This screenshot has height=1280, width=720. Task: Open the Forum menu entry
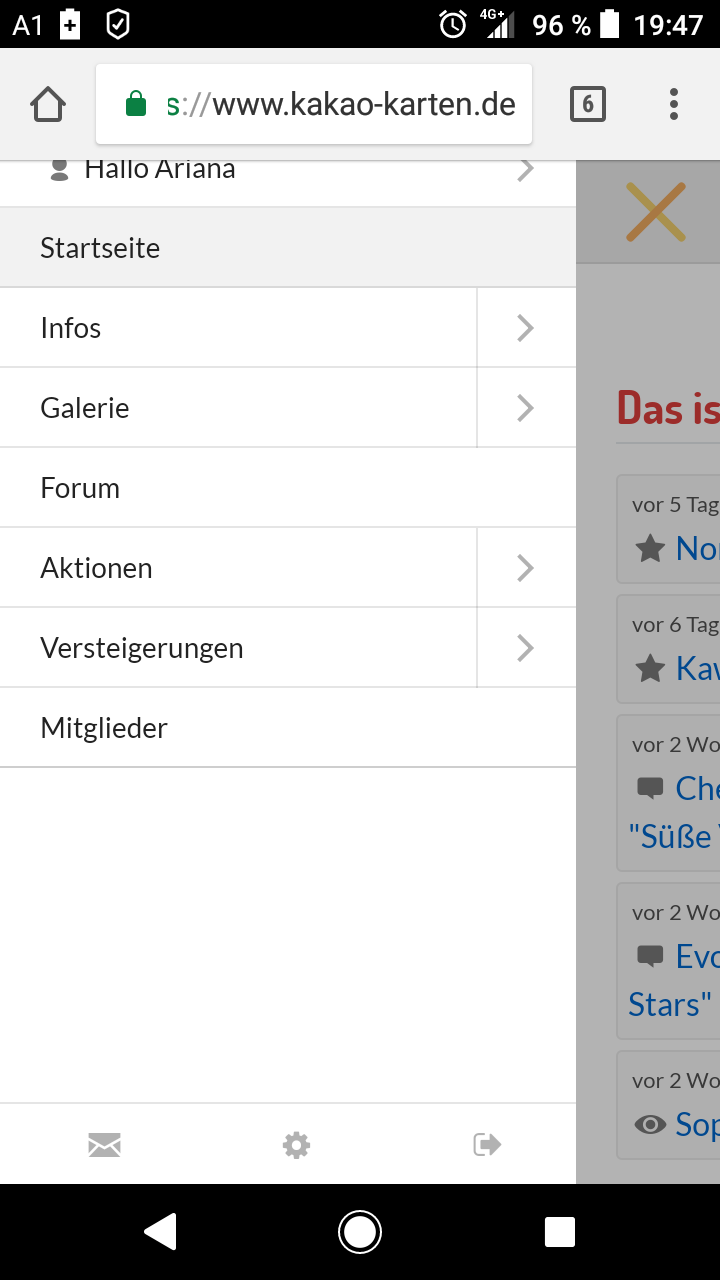click(80, 488)
